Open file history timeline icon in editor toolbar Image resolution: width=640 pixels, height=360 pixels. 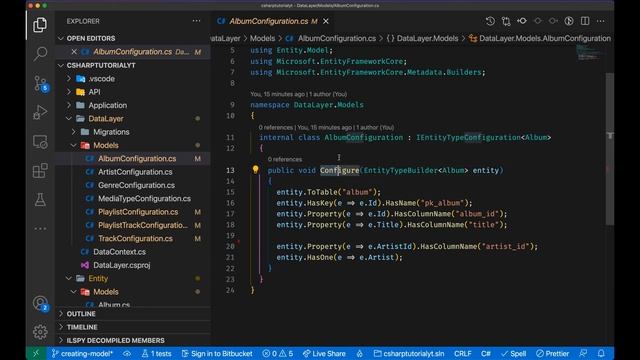[x=490, y=21]
